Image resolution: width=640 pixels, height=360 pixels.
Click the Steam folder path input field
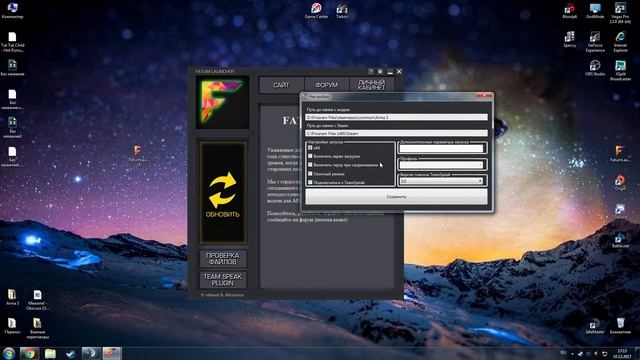click(396, 133)
